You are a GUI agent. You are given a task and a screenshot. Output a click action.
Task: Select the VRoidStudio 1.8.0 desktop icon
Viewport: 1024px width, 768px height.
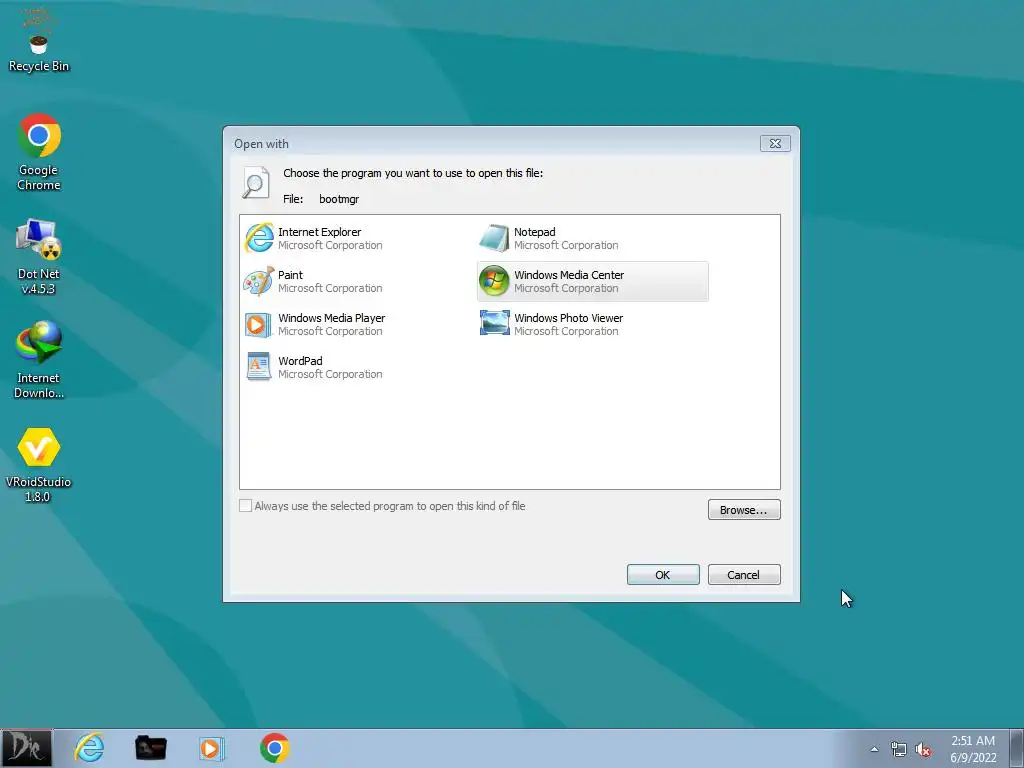coord(39,464)
